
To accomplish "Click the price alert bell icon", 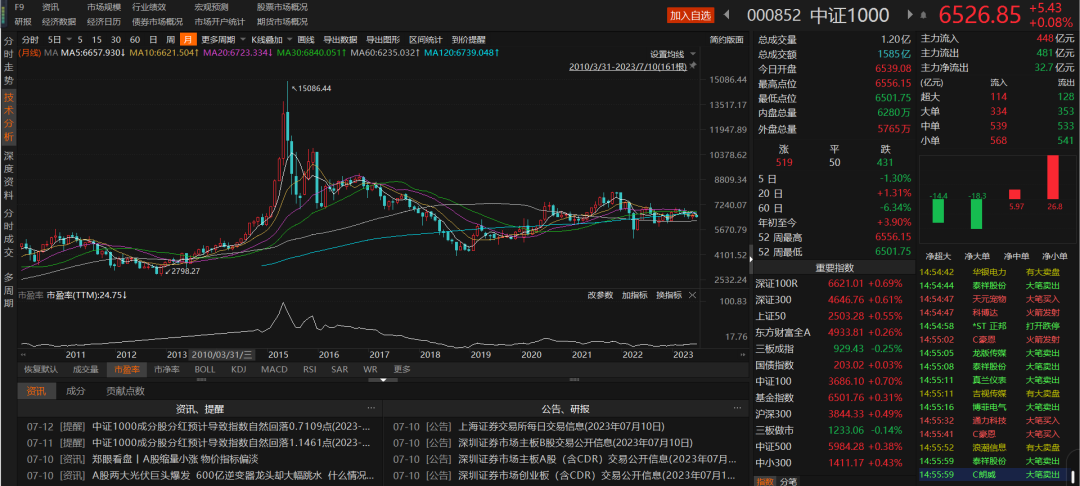I will pyautogui.click(x=926, y=14).
